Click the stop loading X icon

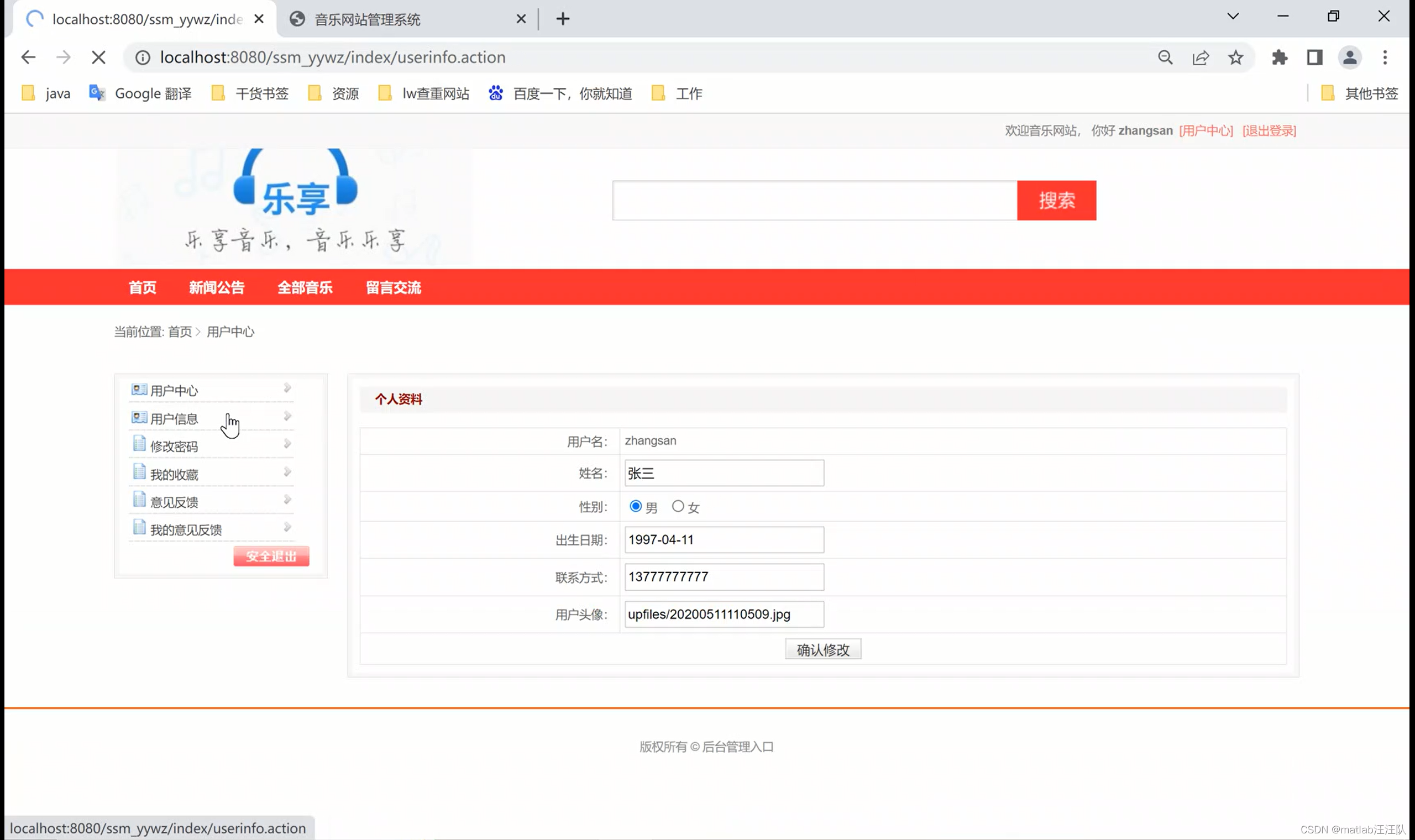click(98, 57)
